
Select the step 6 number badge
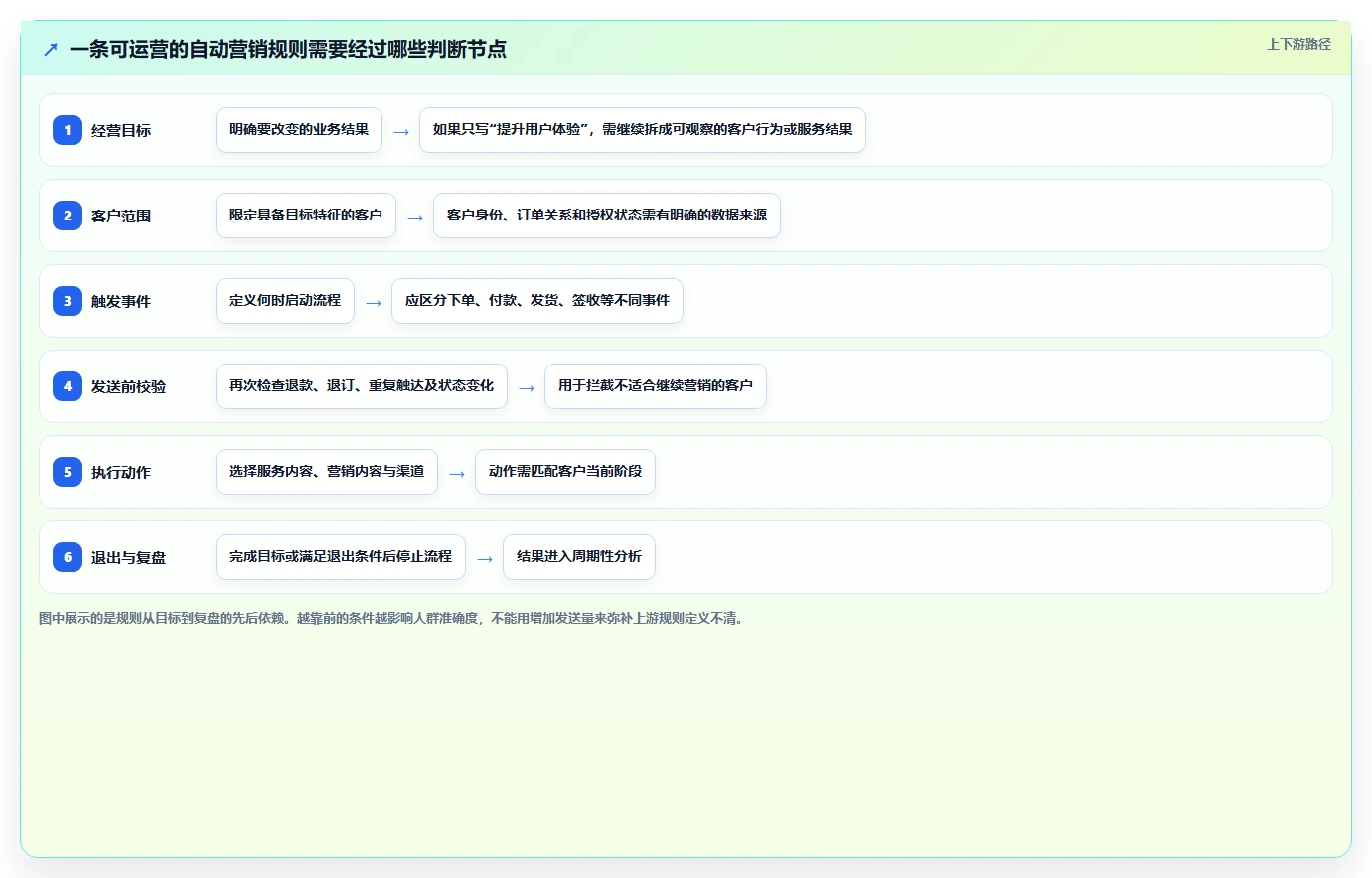pyautogui.click(x=68, y=557)
